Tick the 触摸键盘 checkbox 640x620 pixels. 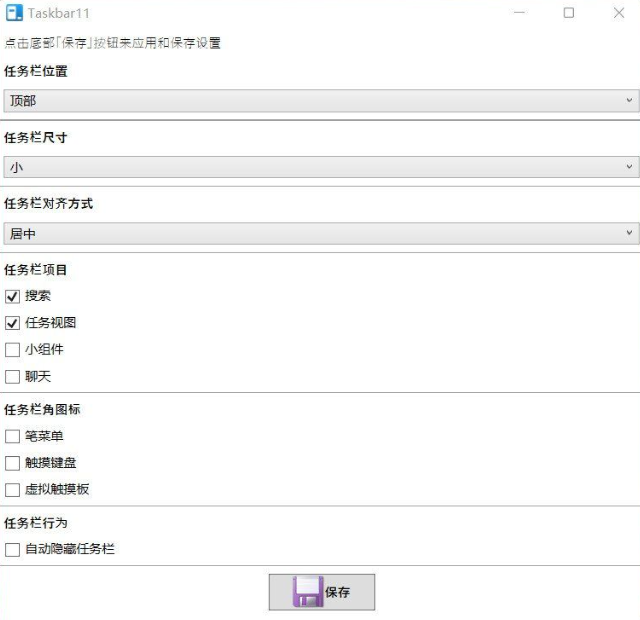(x=12, y=463)
